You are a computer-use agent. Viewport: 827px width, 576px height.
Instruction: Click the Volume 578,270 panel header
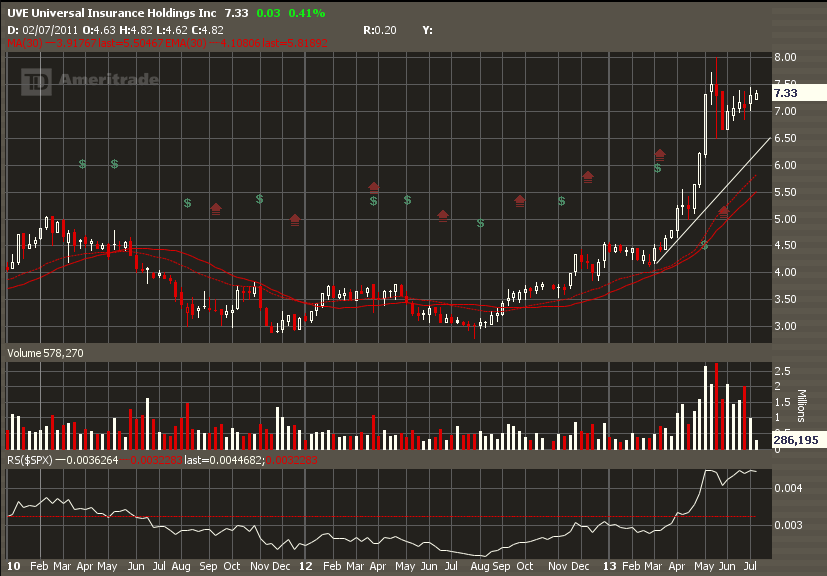pyautogui.click(x=44, y=353)
